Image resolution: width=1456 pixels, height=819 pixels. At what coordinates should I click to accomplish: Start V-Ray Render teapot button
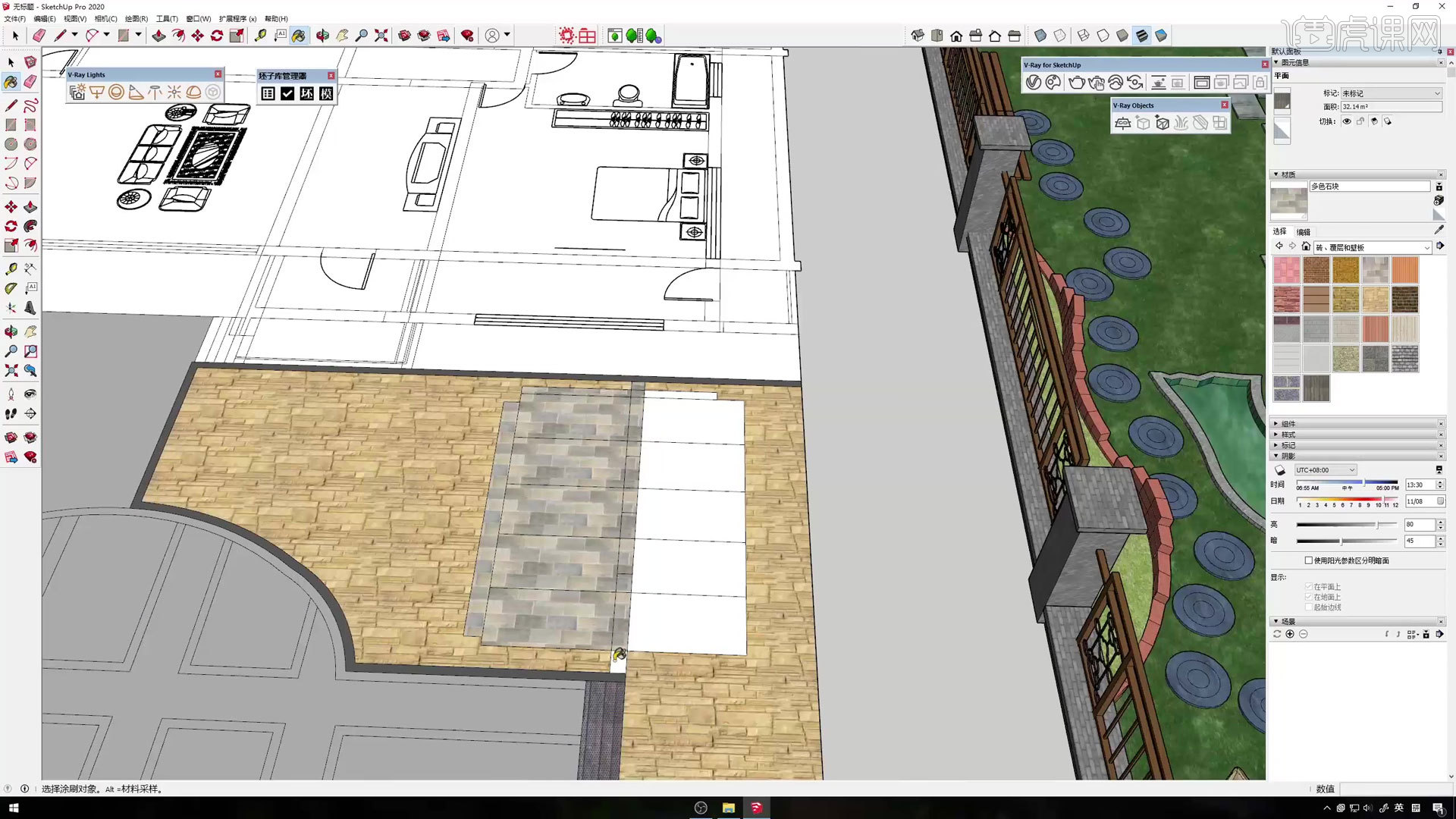point(1077,83)
